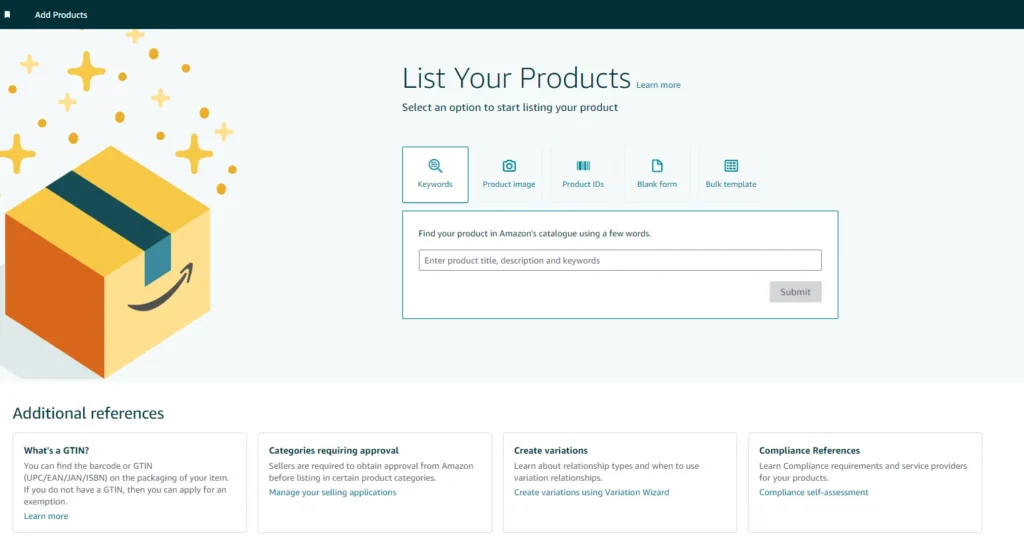Focus the product title and keywords field
1024x554 pixels.
click(x=620, y=260)
